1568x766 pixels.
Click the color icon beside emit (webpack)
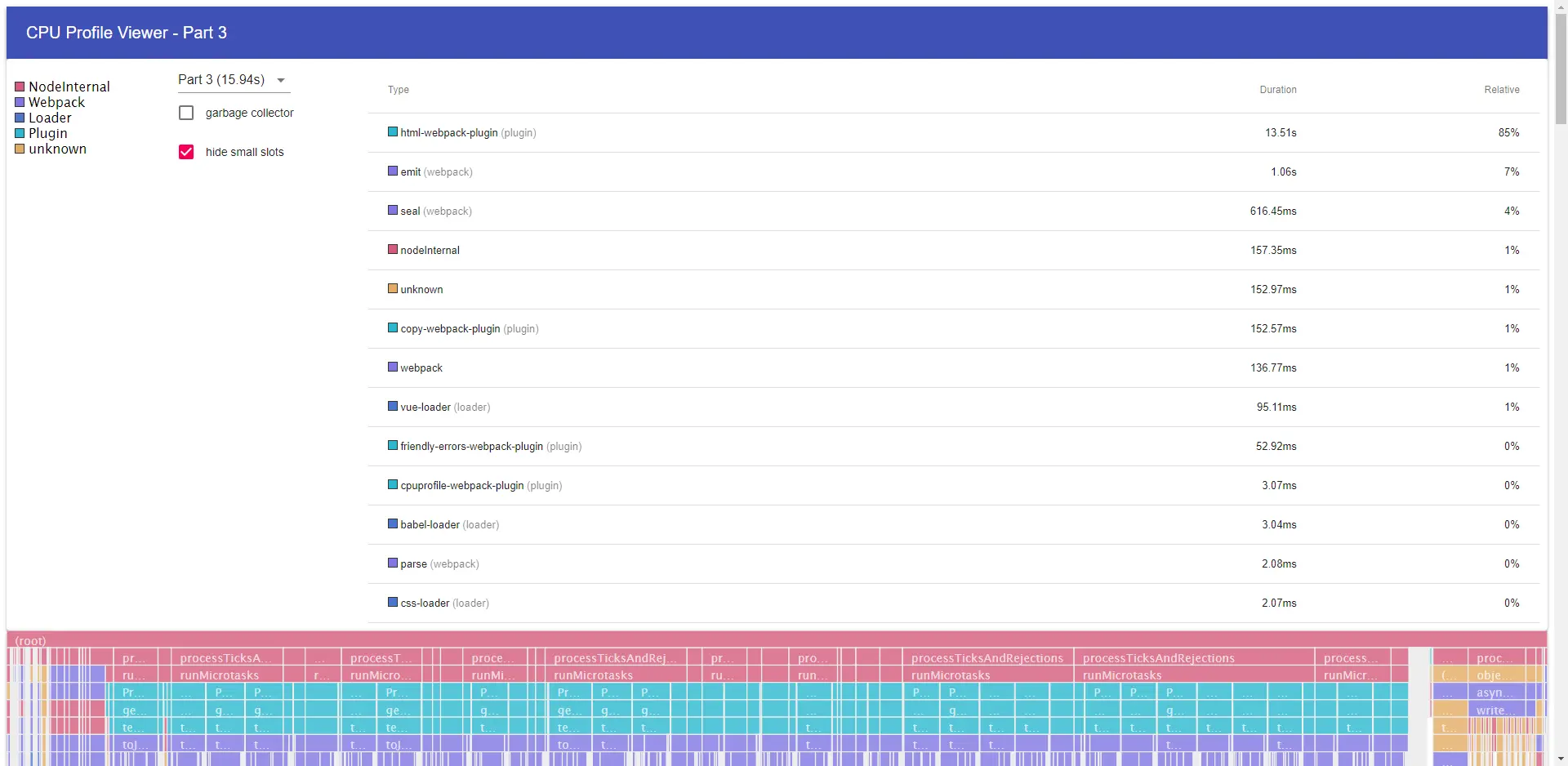(x=393, y=171)
